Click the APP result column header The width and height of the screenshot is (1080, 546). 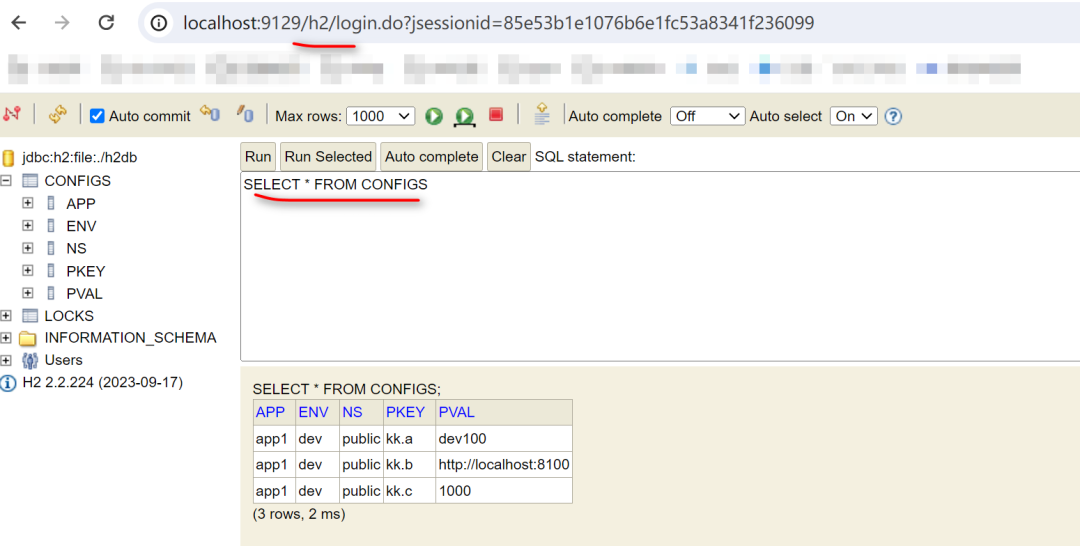click(270, 412)
